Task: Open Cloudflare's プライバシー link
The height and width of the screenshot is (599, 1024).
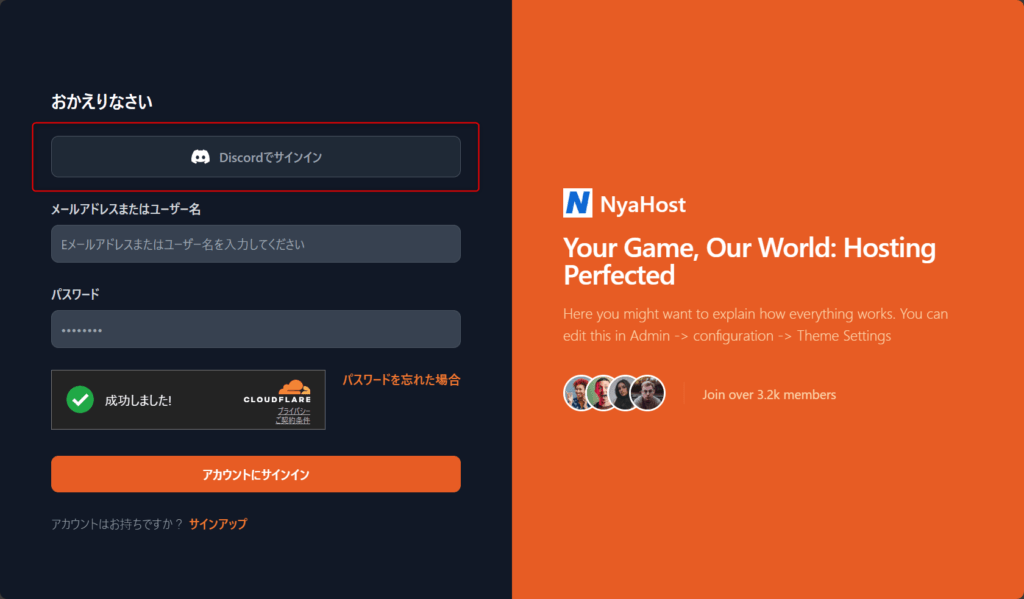Action: 294,411
